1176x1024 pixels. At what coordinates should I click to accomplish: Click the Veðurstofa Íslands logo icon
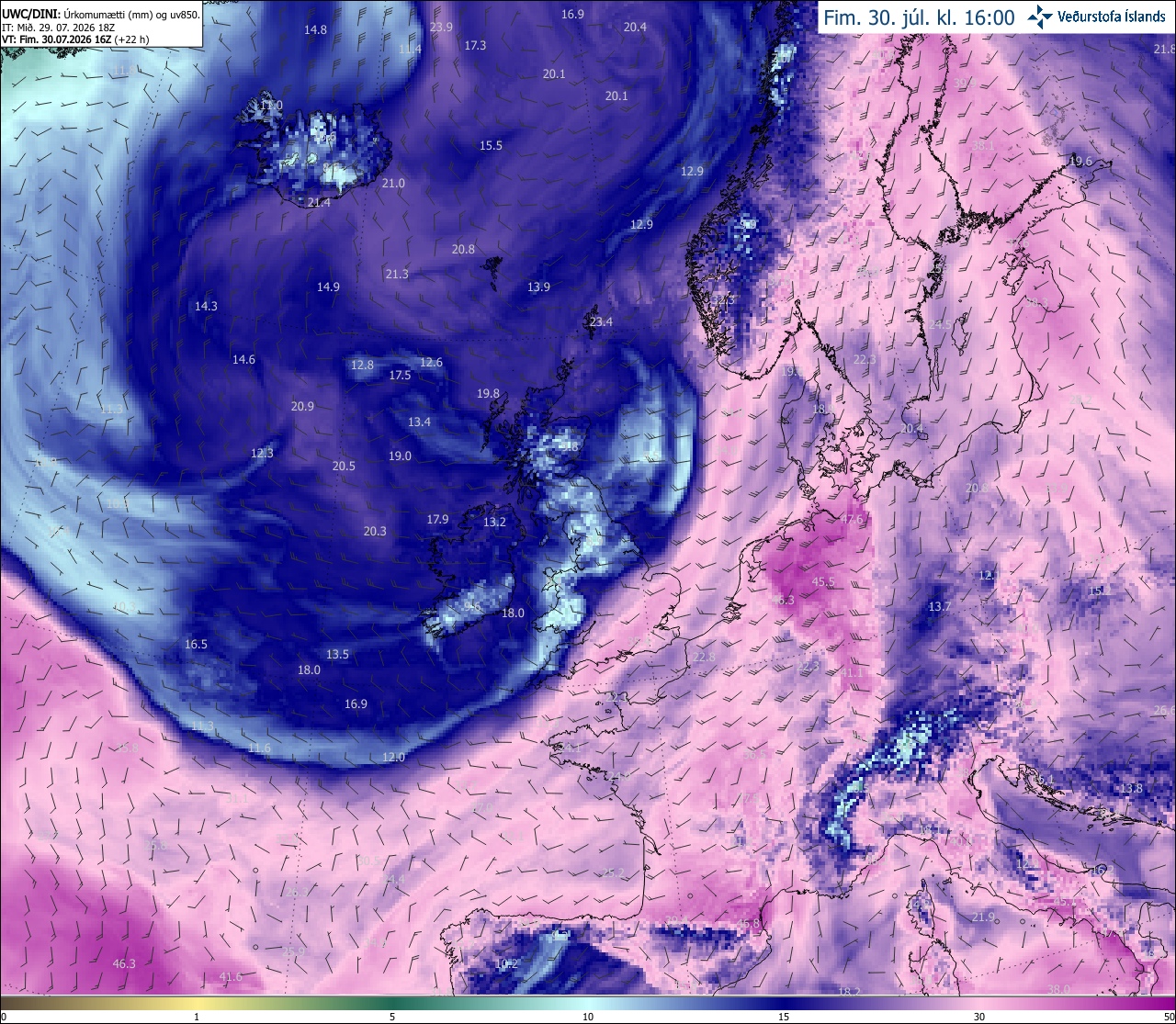(x=1040, y=17)
